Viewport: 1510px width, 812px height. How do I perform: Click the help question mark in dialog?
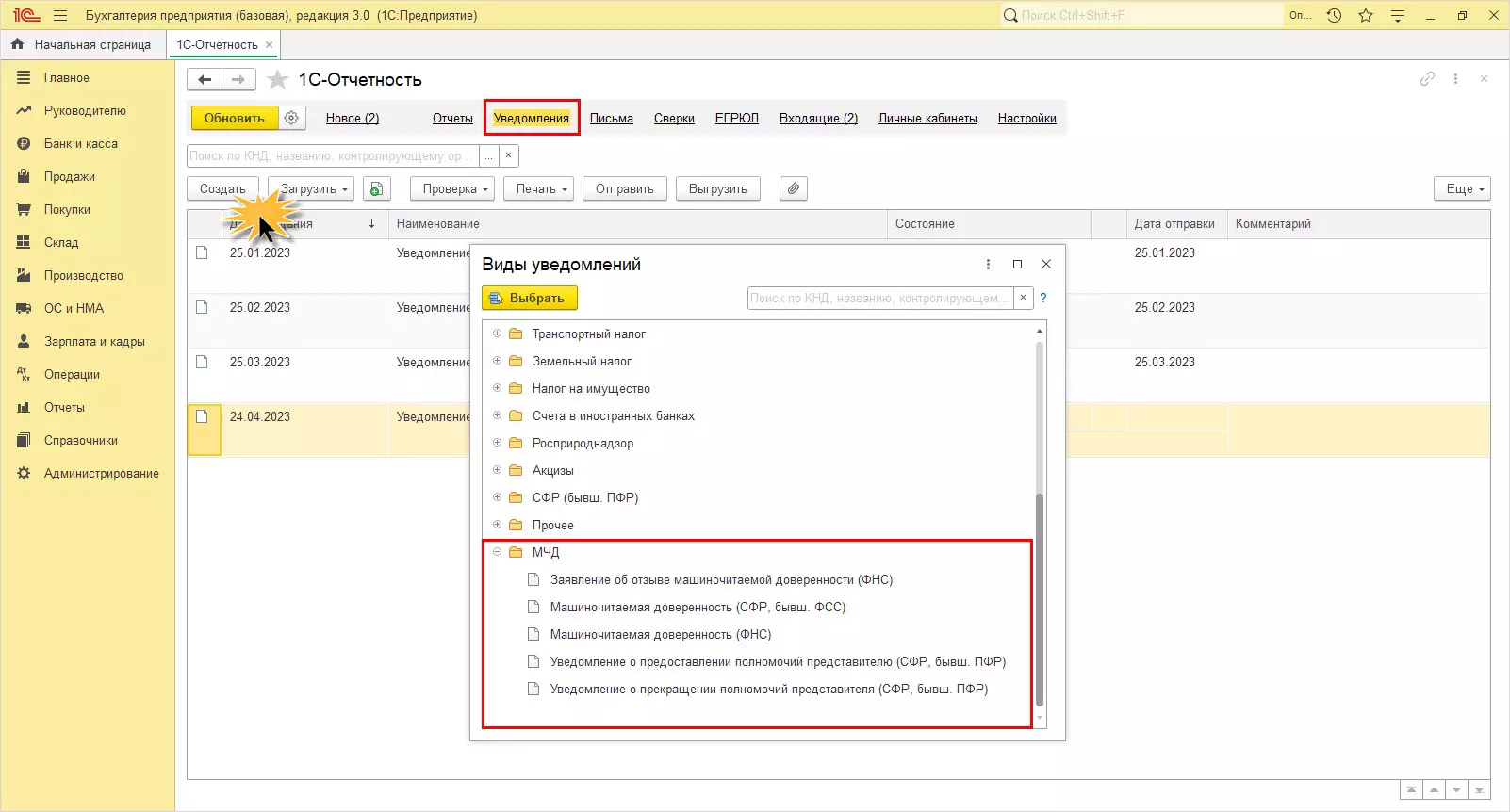point(1043,298)
